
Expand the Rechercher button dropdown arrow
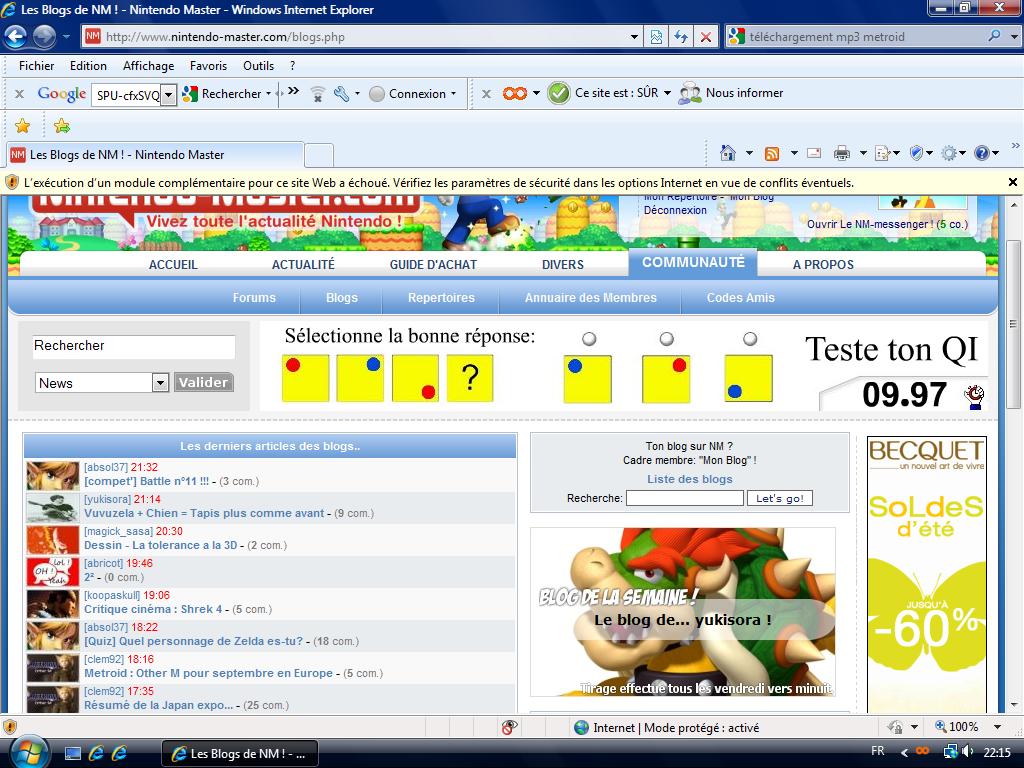(x=268, y=93)
